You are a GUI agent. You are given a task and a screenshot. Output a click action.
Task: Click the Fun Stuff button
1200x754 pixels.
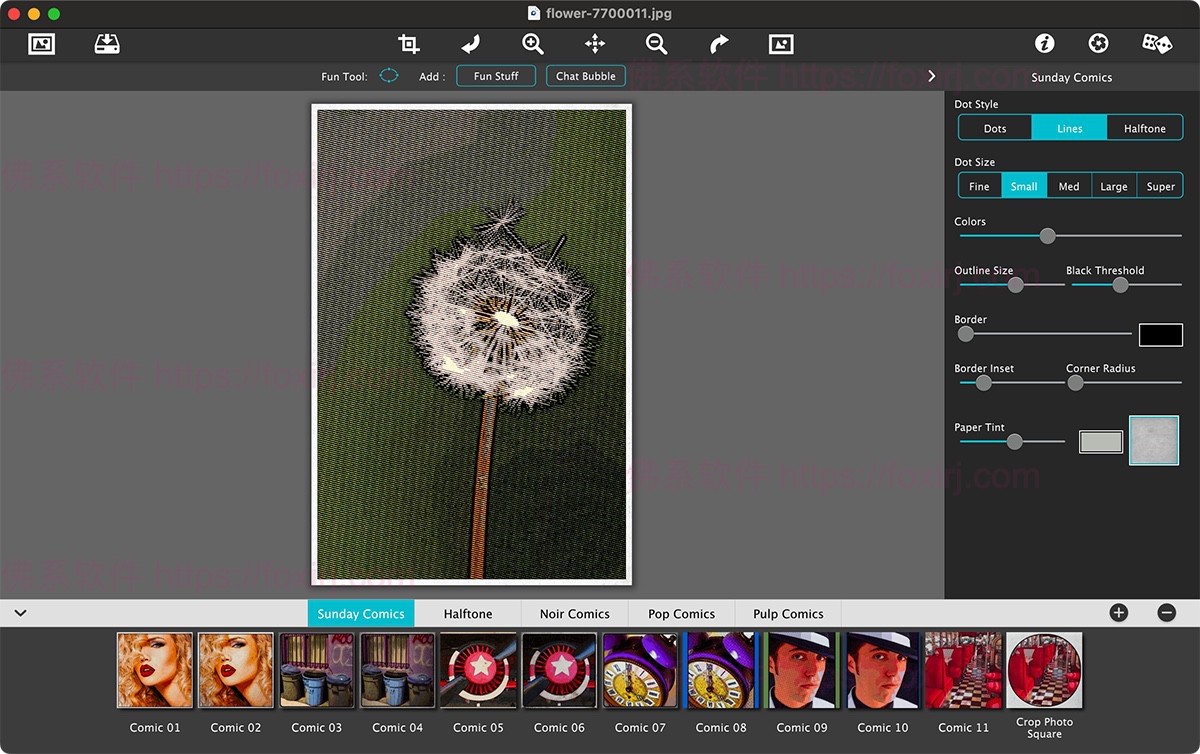[x=496, y=76]
